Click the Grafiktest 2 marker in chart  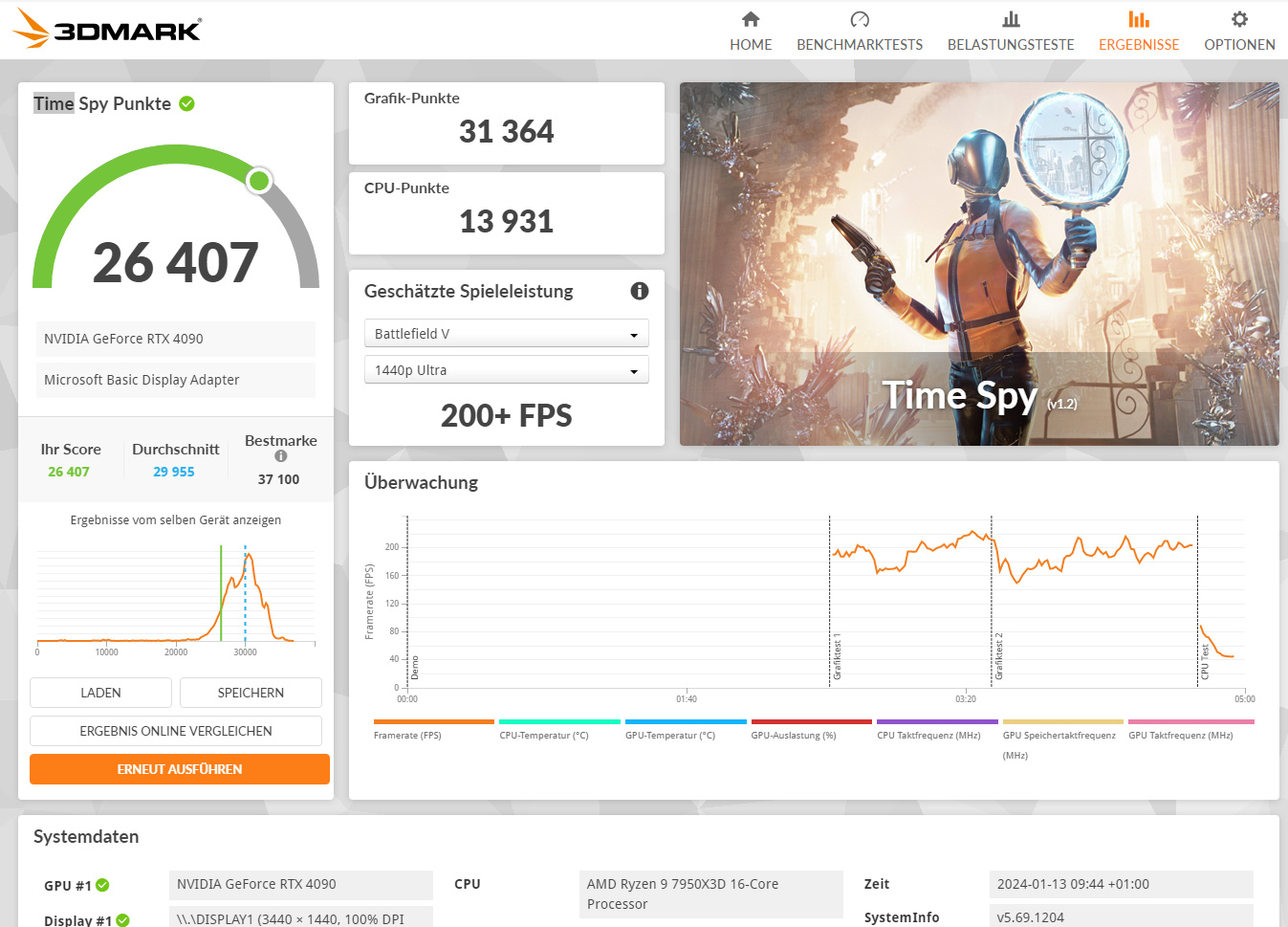(999, 656)
